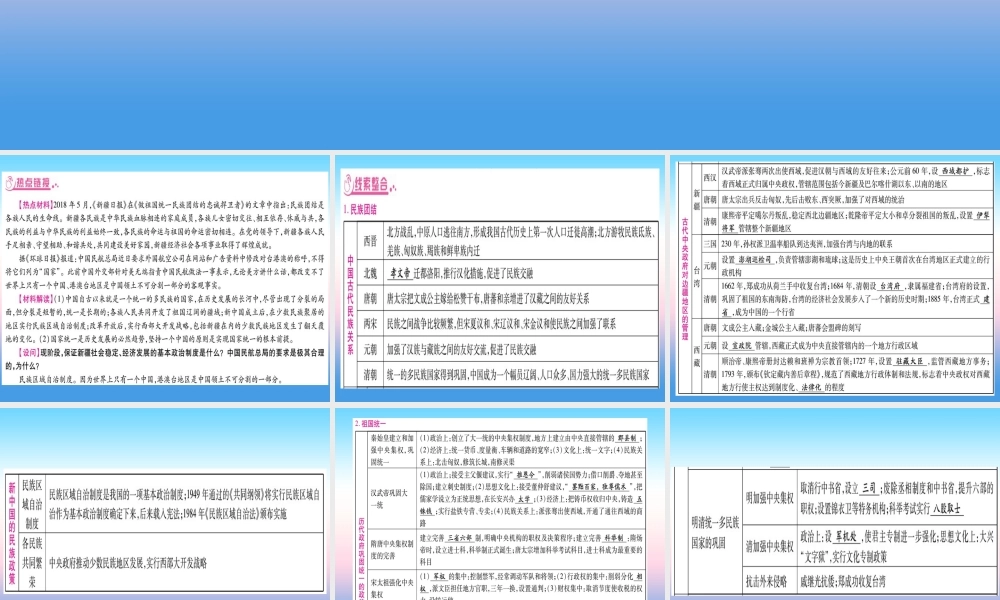Image resolution: width=1000 pixels, height=600 pixels.
Task: Click the 西汉 row label
Action: pos(710,177)
